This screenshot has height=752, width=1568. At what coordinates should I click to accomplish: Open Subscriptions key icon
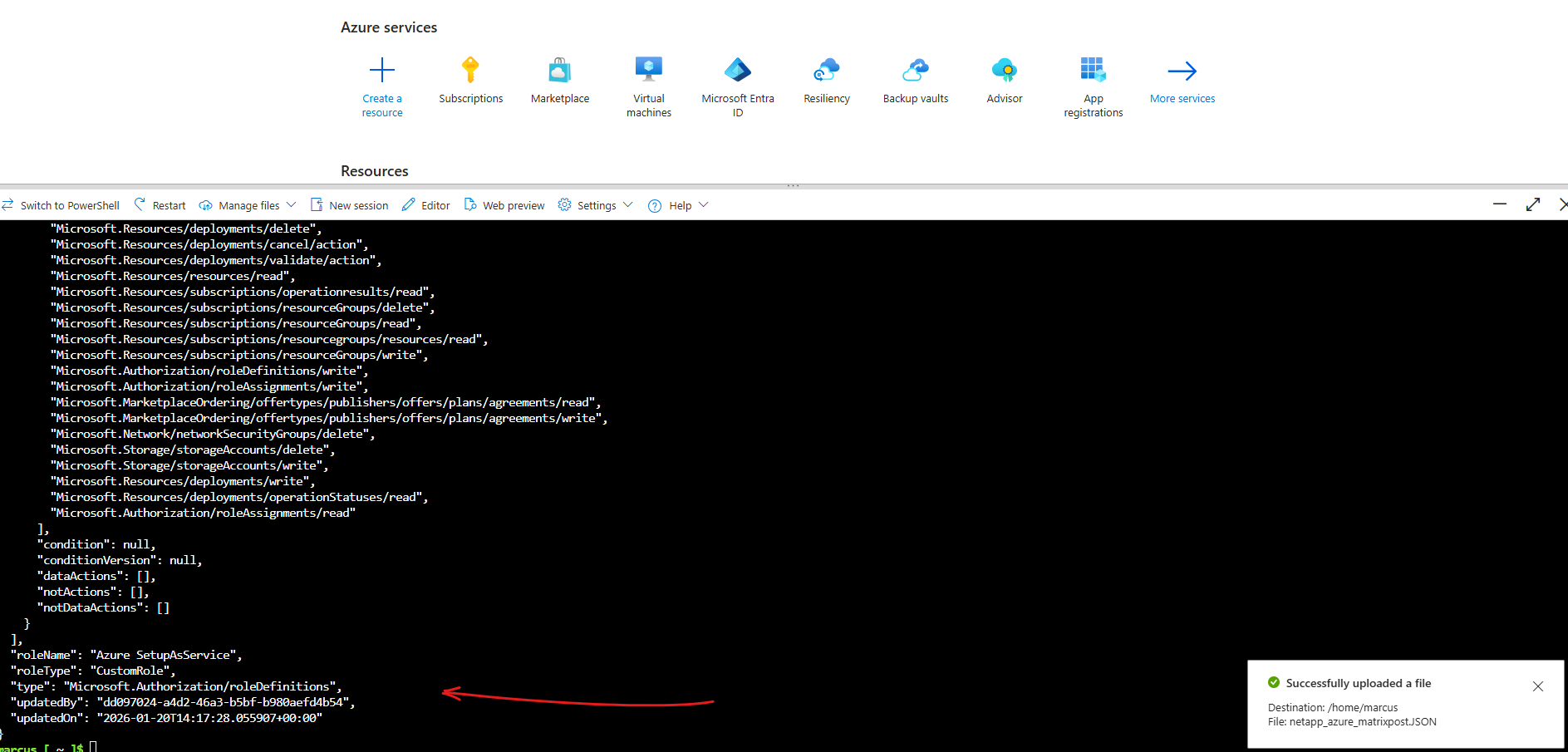tap(470, 70)
